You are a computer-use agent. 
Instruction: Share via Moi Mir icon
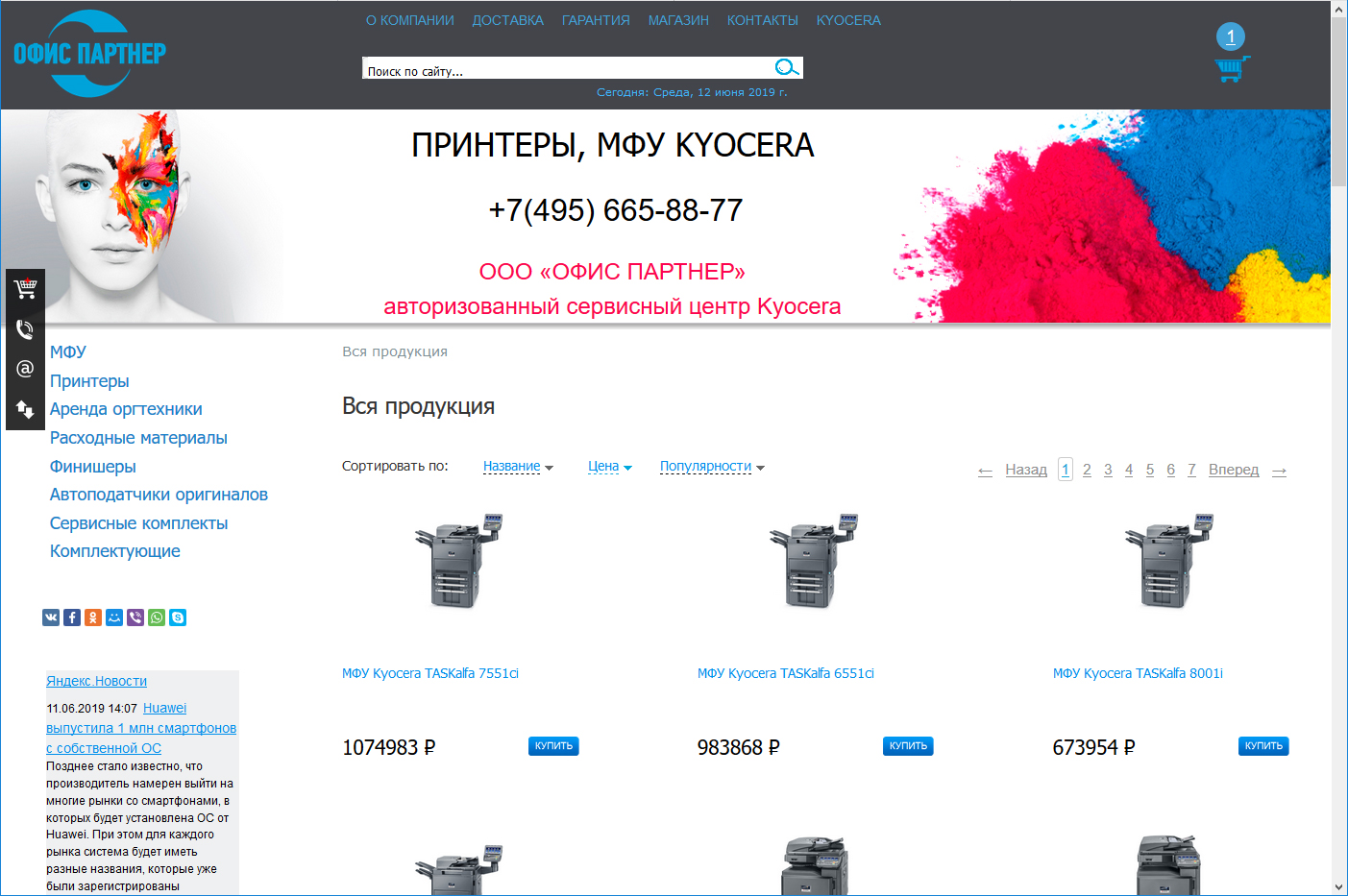click(114, 618)
